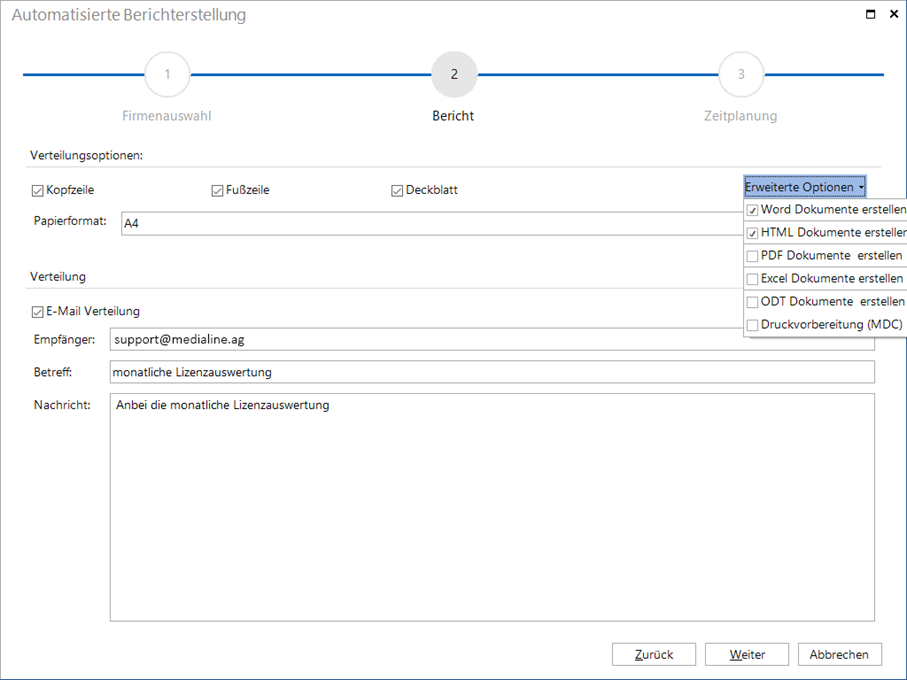Enable PDF Dokumente erstellen option
Image resolution: width=907 pixels, height=680 pixels.
coord(752,256)
